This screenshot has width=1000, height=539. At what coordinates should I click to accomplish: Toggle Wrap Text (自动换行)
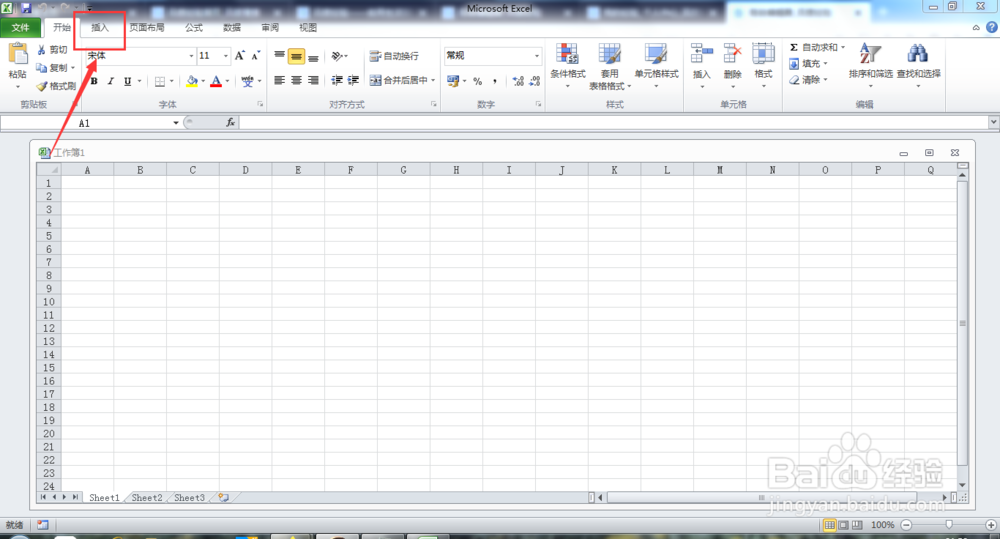pos(394,56)
